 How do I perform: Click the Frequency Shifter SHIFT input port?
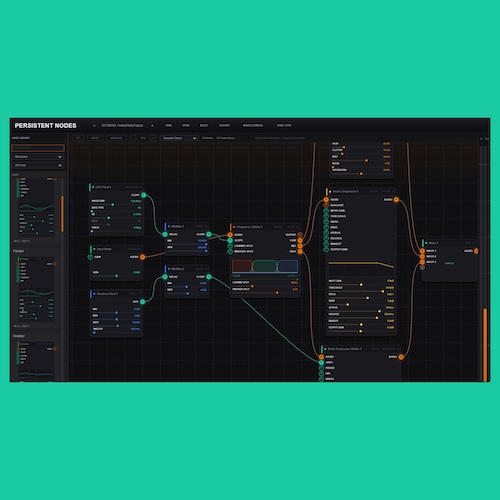pos(321,363)
